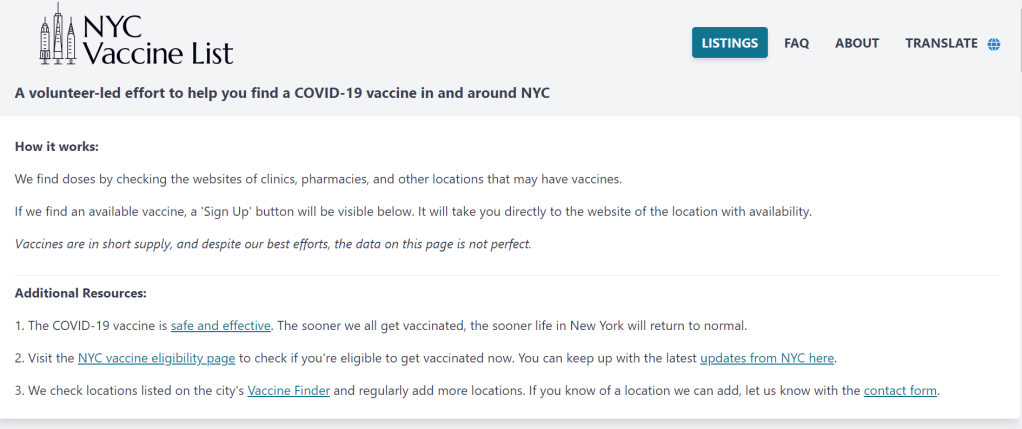Click the NYC Vaccine List title text

(158, 40)
